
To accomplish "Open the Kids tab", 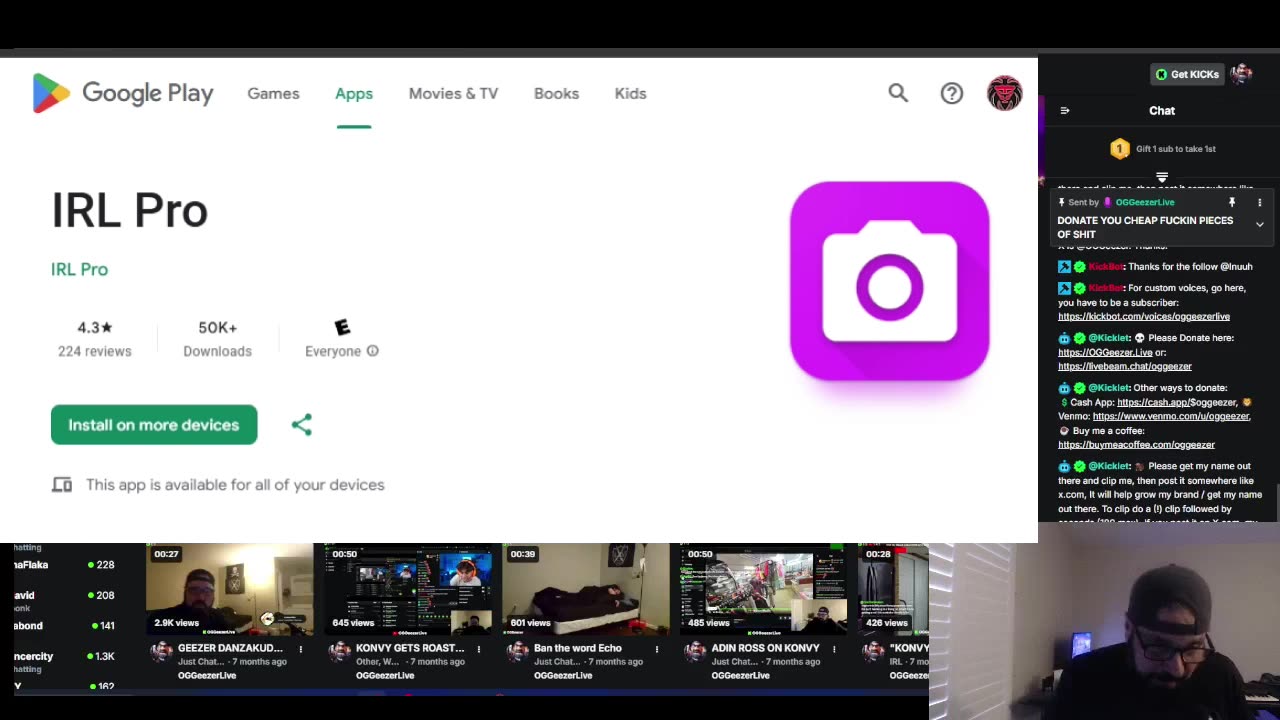I will [630, 93].
